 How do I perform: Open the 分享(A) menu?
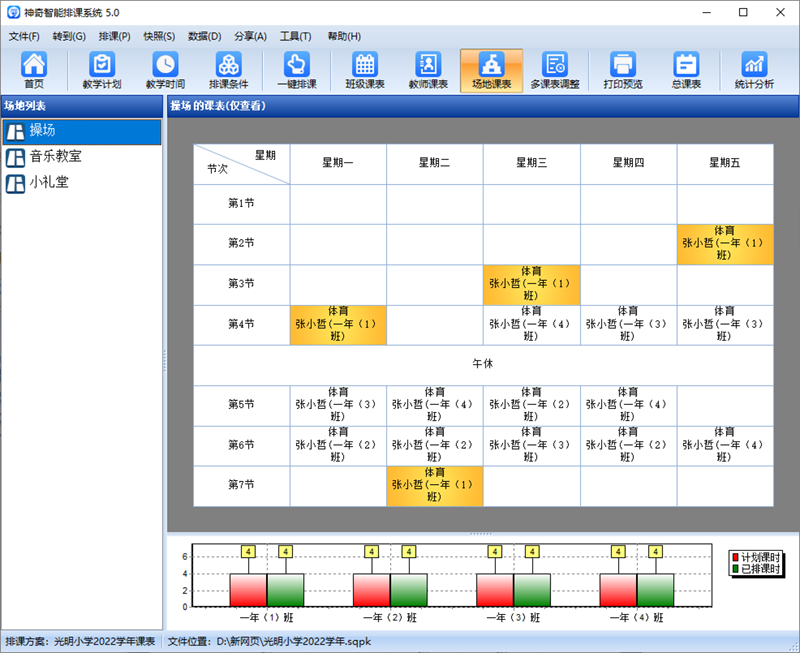[x=250, y=36]
